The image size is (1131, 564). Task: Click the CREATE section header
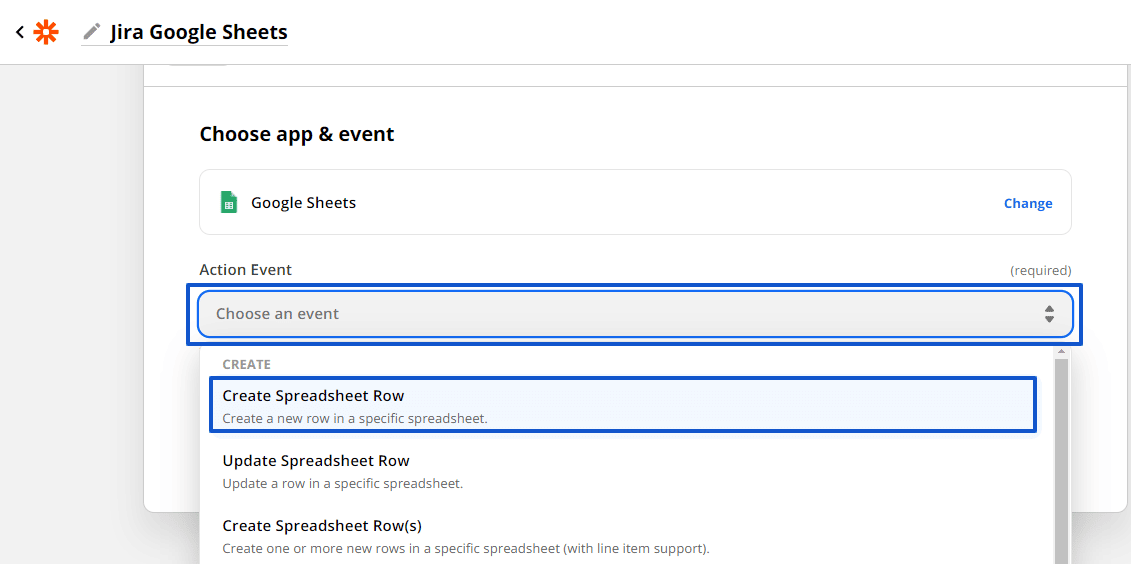point(247,364)
